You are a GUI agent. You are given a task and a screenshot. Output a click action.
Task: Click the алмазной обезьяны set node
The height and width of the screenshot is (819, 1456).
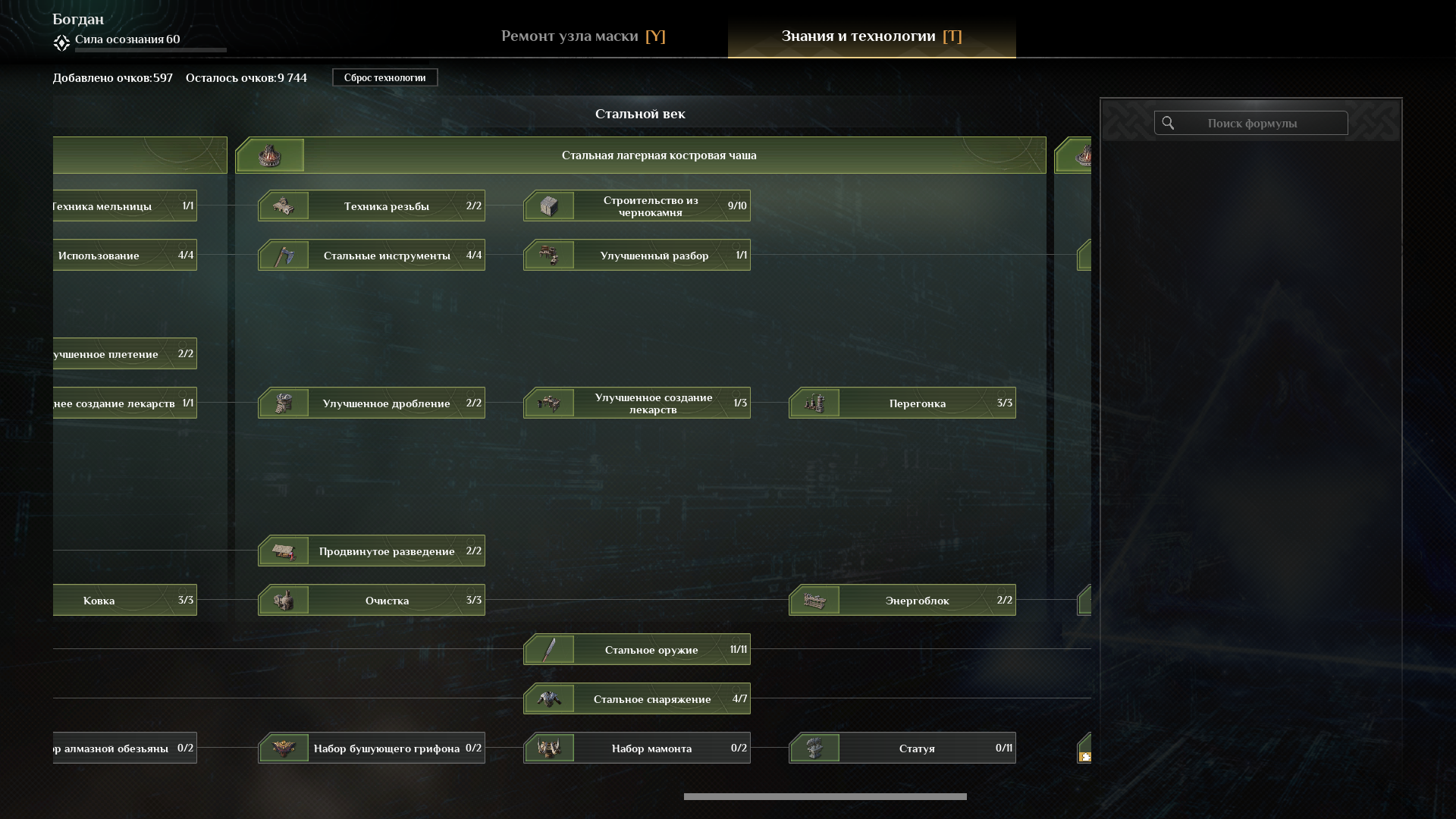[x=125, y=748]
